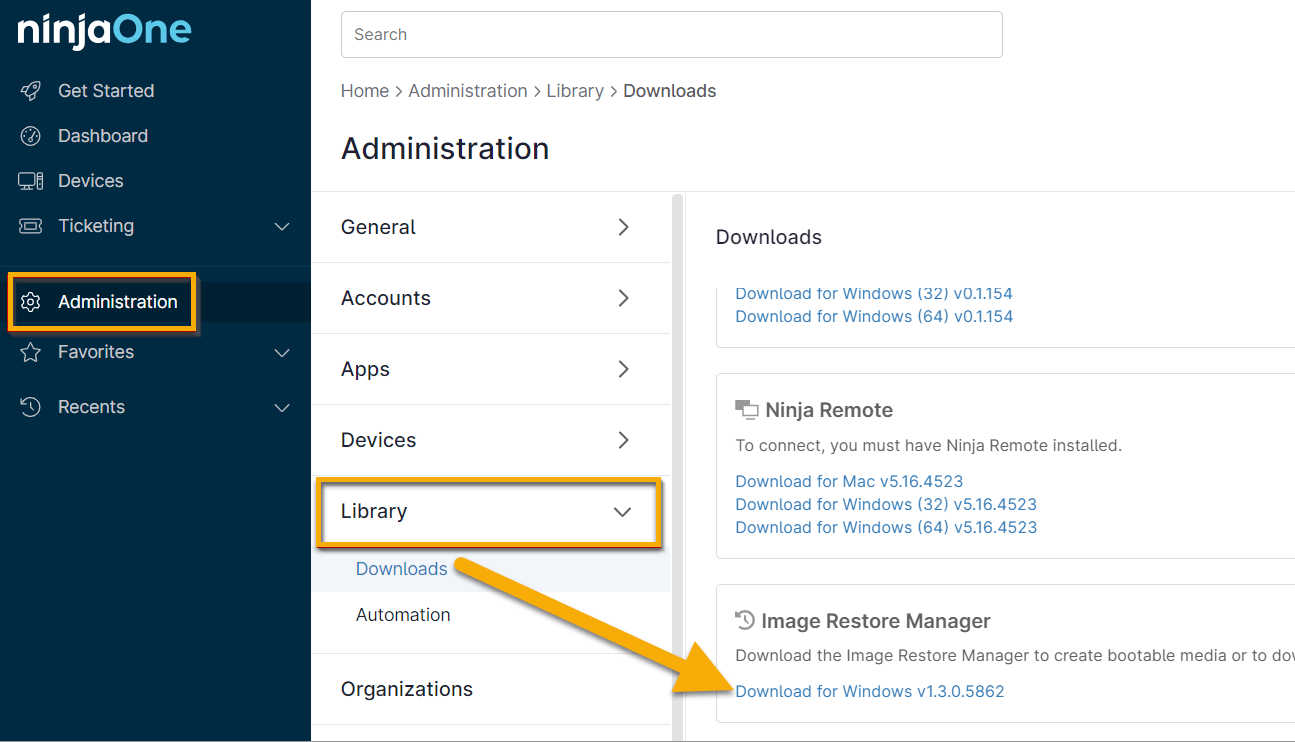Click the Dashboard gauge icon
Image resolution: width=1295 pixels, height=742 pixels.
pyautogui.click(x=31, y=136)
